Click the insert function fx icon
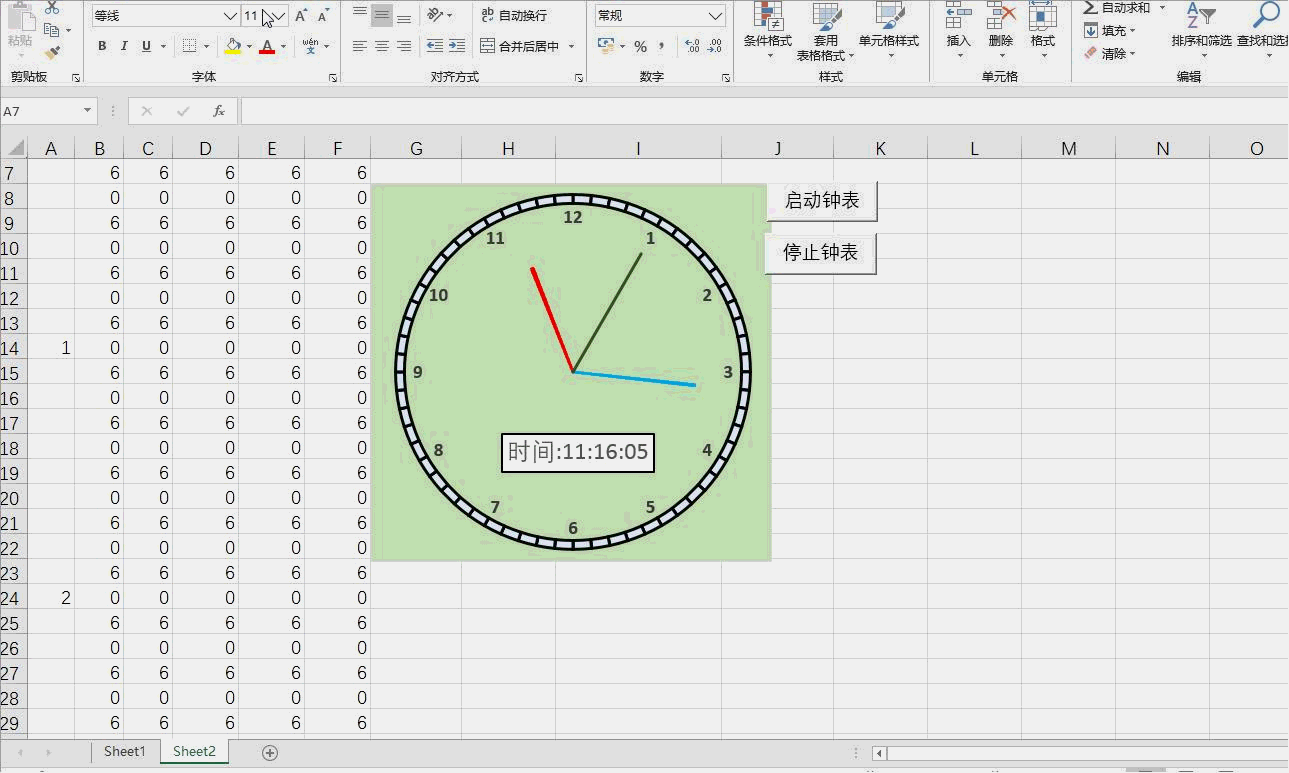The height and width of the screenshot is (773, 1289). click(219, 111)
